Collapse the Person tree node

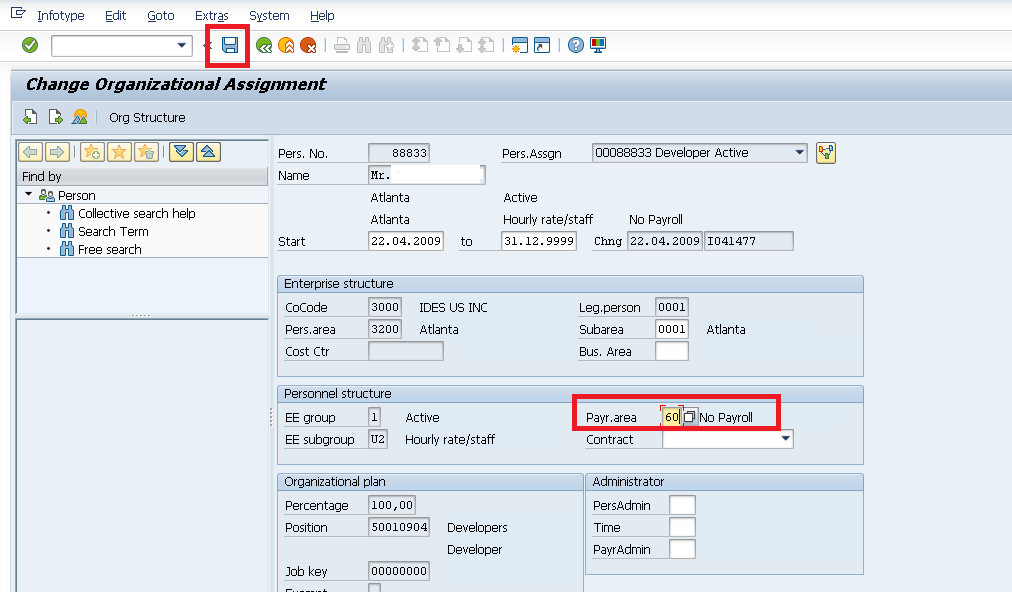click(x=29, y=194)
